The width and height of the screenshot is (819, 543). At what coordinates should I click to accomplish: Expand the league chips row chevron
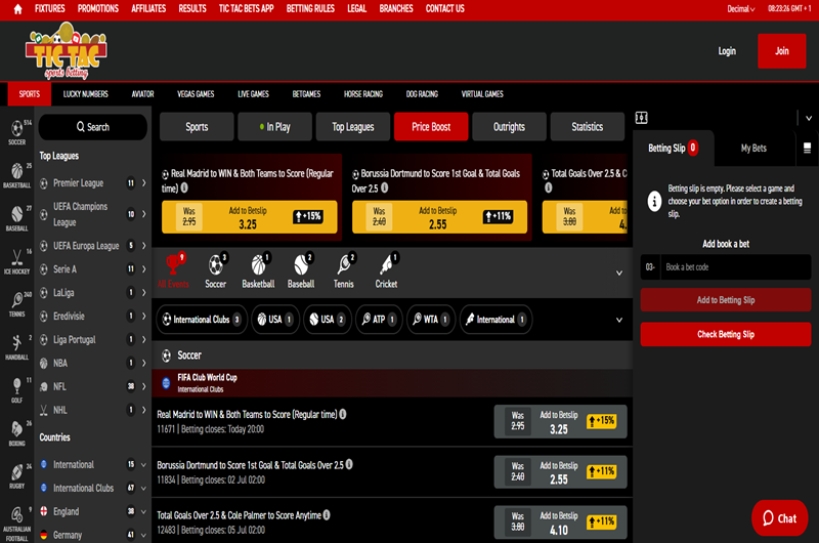coord(619,320)
